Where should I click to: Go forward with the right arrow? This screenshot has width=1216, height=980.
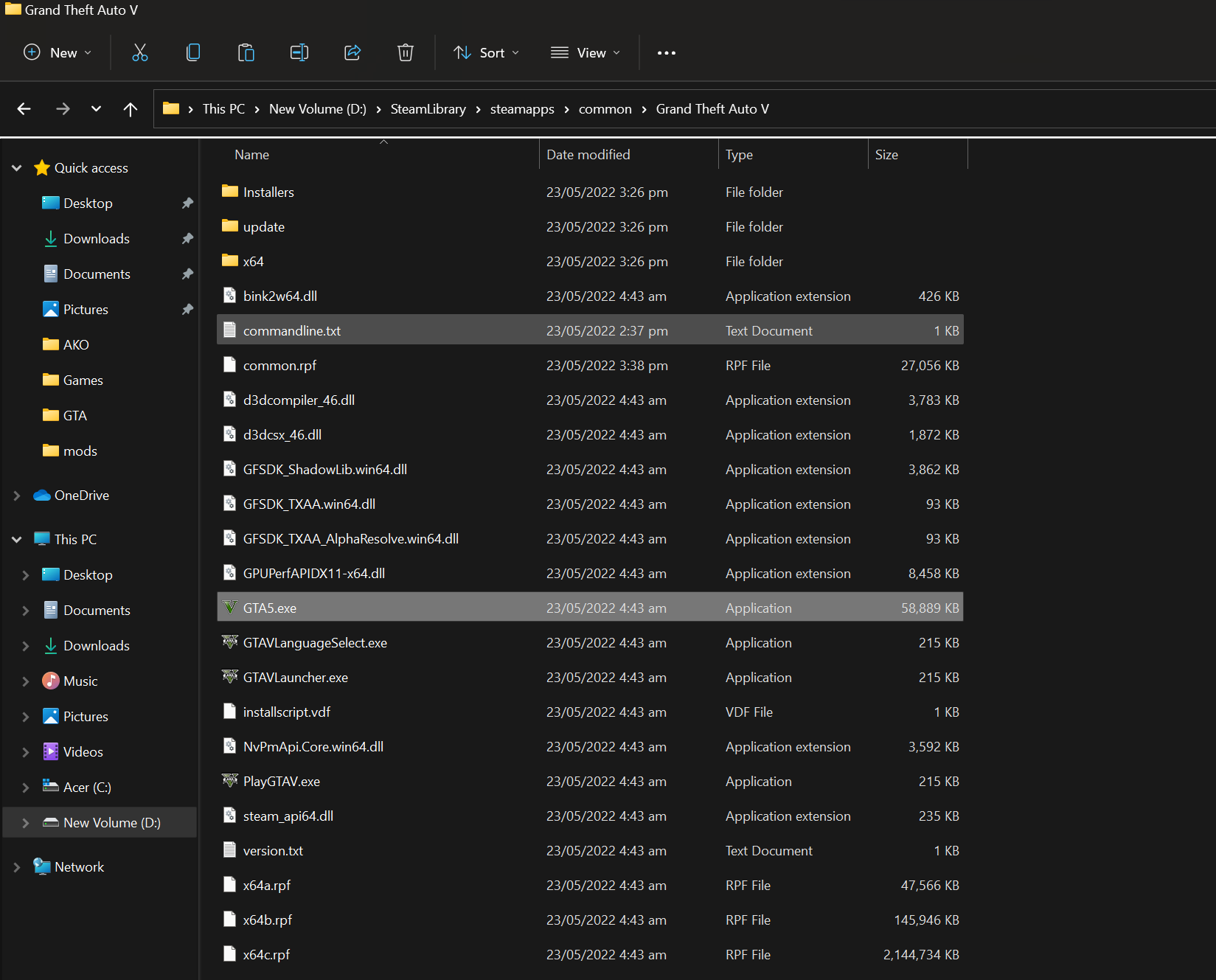(x=63, y=109)
